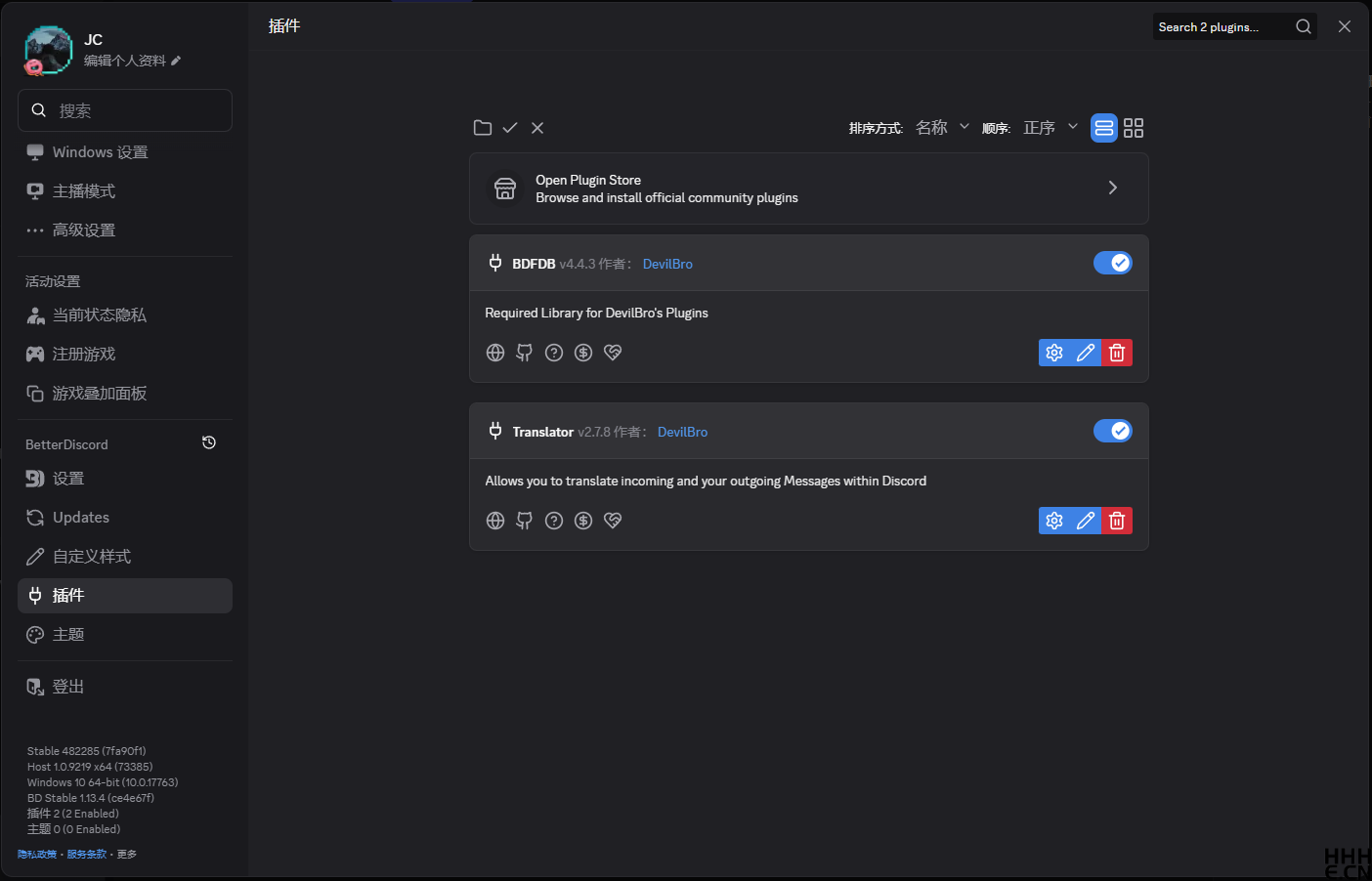Viewport: 1372px width, 881px height.
Task: Donate to Translator author via dollar icon
Action: [x=583, y=521]
